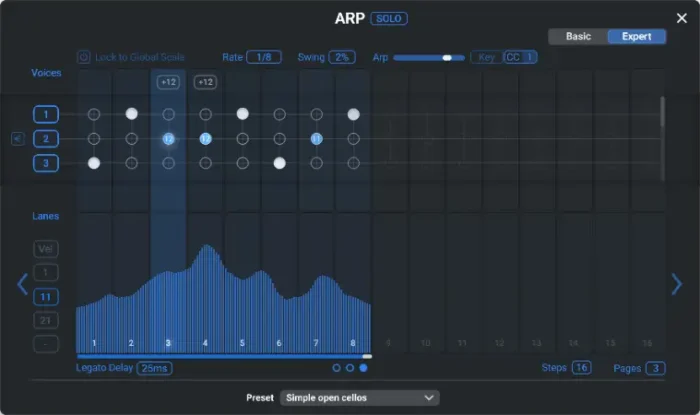Go to next page with right chevron
This screenshot has width=700, height=415.
click(677, 284)
